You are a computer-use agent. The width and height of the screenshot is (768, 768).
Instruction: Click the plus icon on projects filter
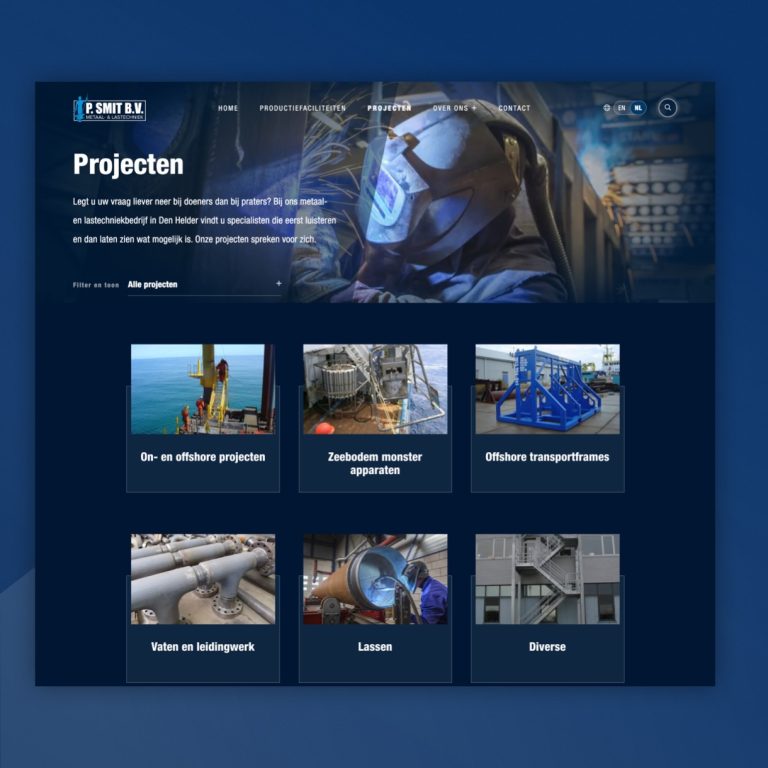pyautogui.click(x=278, y=284)
